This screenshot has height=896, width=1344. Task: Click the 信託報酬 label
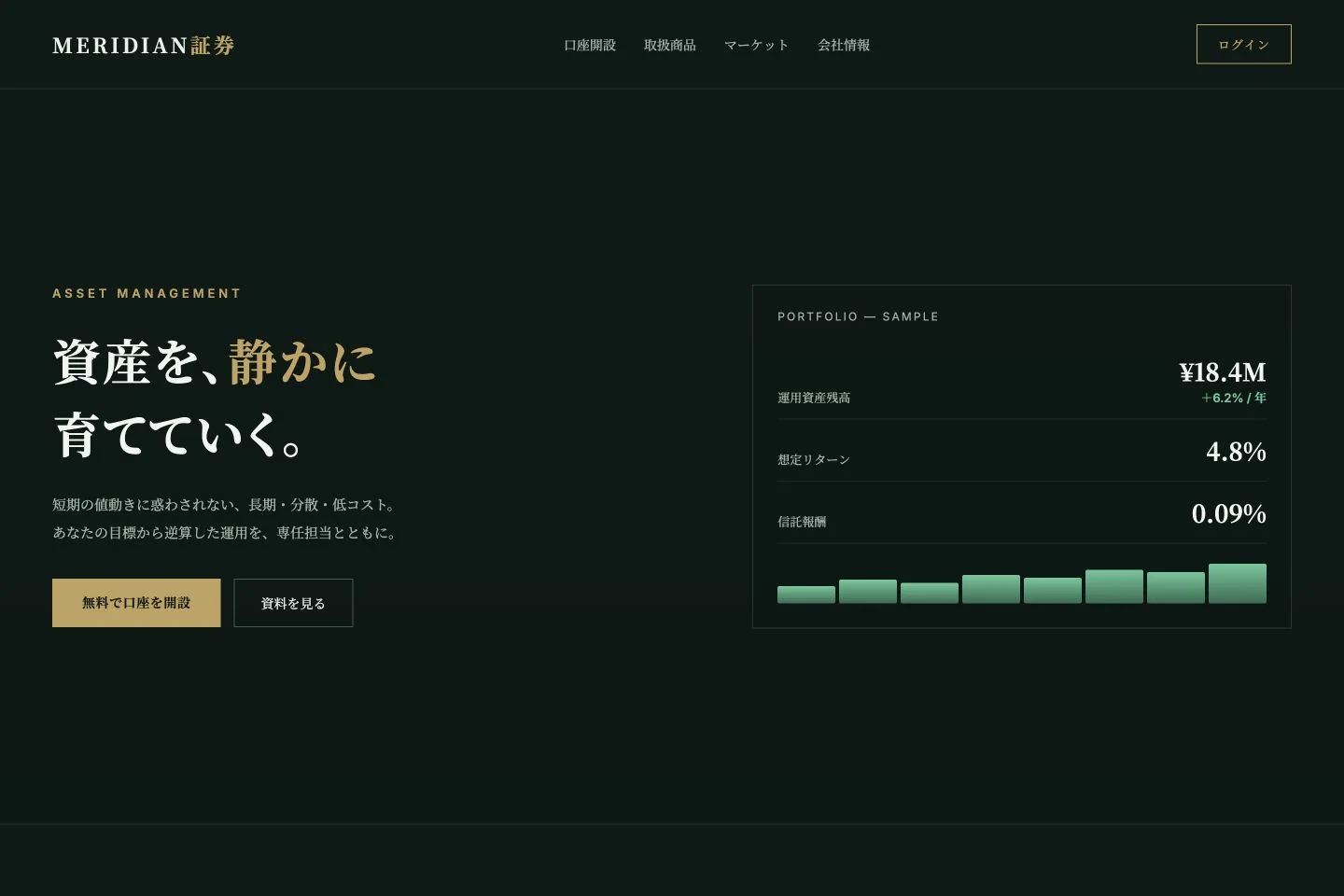[x=802, y=522]
